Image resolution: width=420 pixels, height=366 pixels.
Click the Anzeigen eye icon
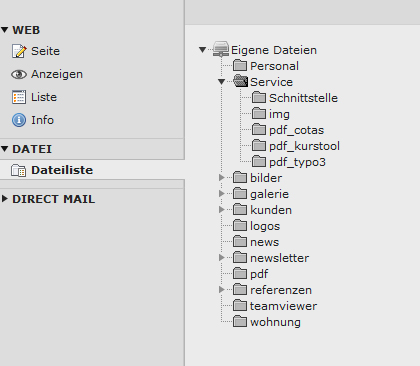pos(19,74)
